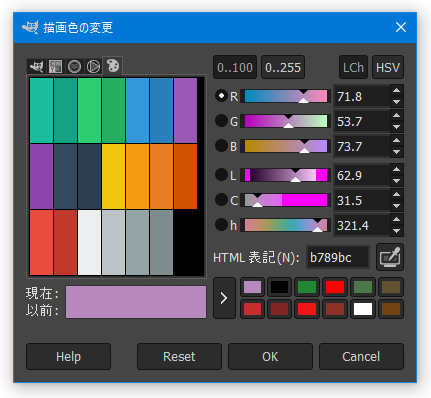431x398 pixels.
Task: Open the color Wheel selector tab
Action: click(93, 66)
